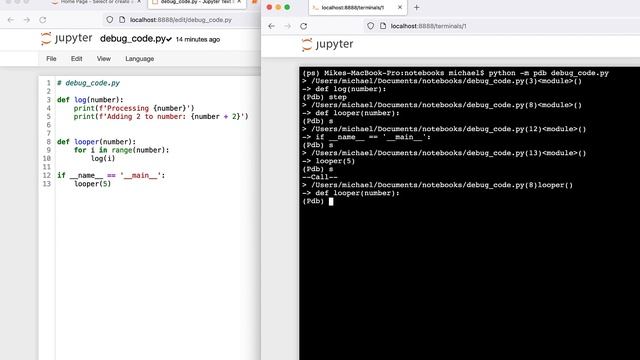Click line number 8 in the editor gutter
640x360 pixels.
click(49, 142)
